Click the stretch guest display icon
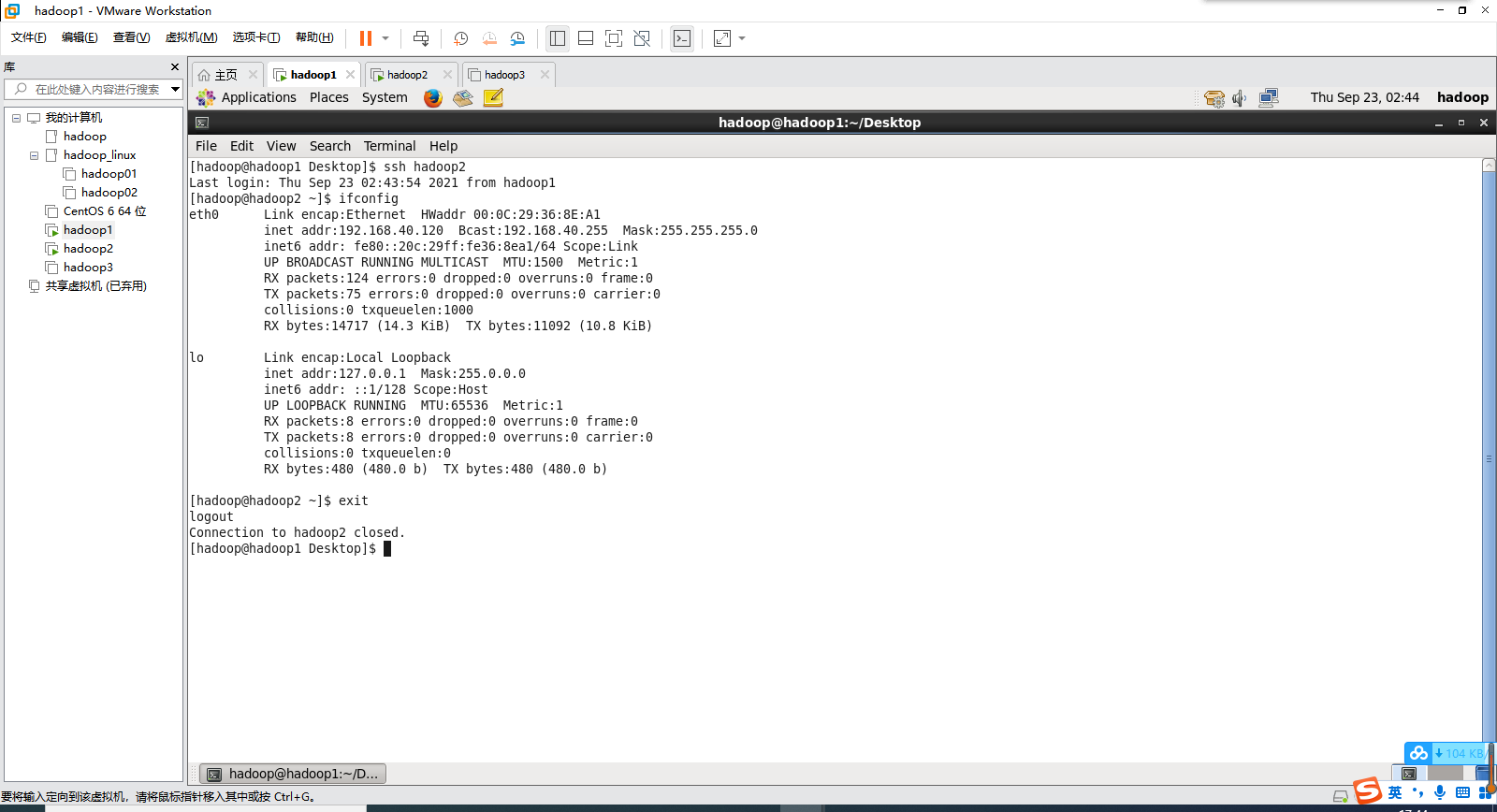 tap(722, 38)
